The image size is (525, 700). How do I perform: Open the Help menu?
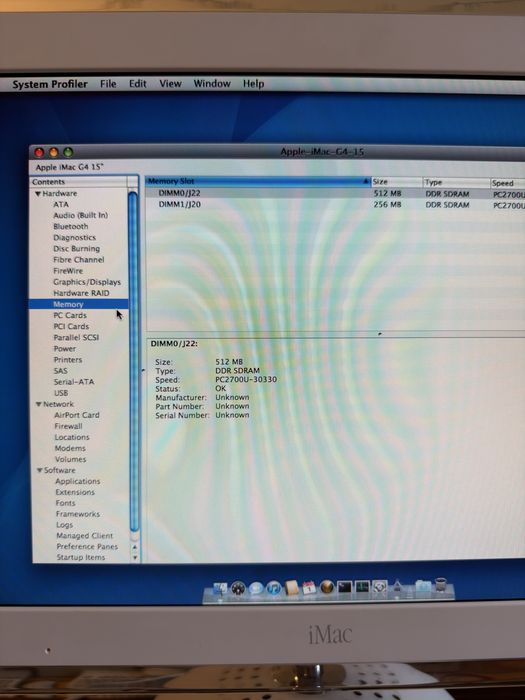[x=253, y=83]
